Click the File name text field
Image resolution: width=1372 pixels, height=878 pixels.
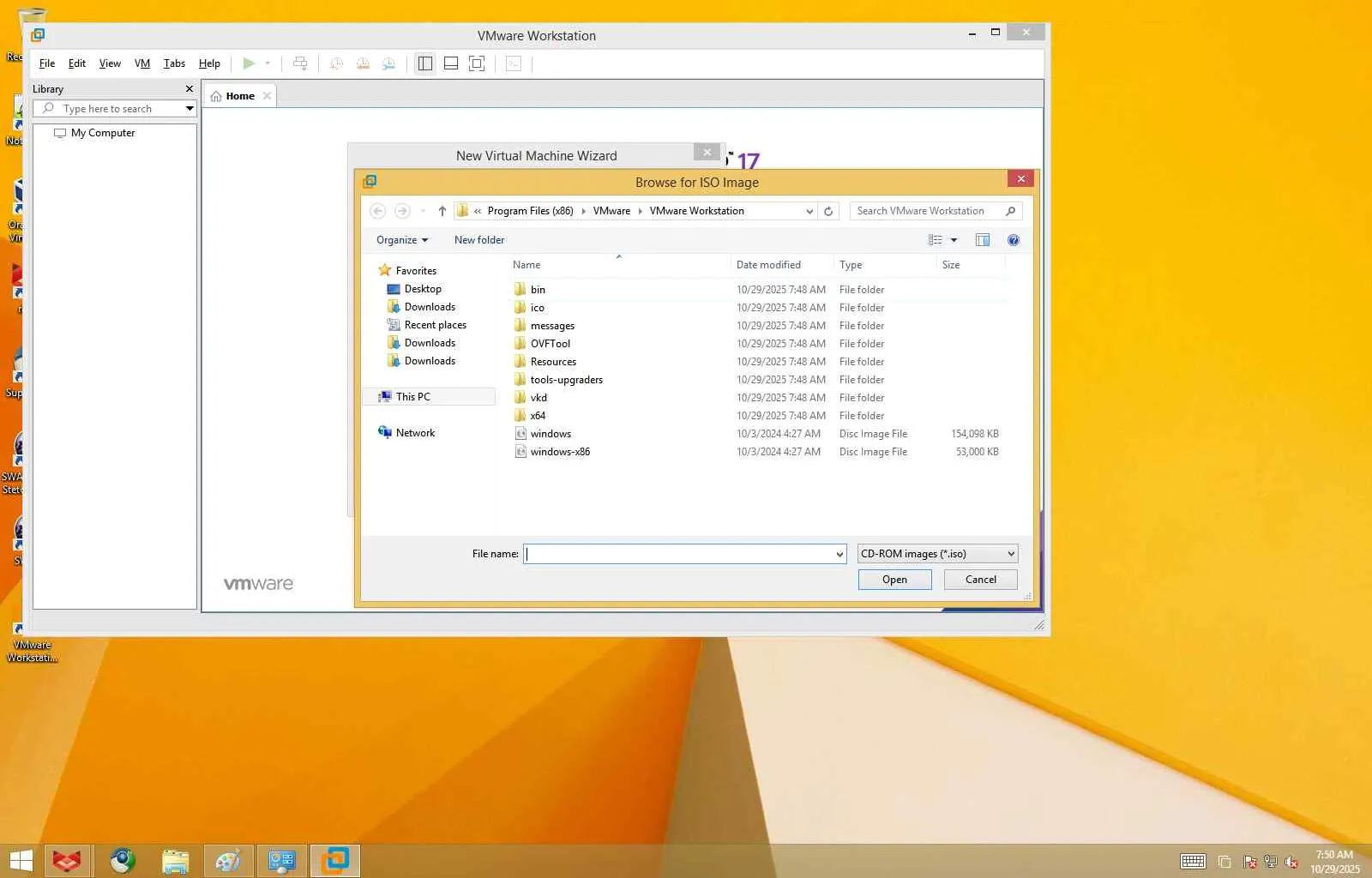click(x=679, y=554)
